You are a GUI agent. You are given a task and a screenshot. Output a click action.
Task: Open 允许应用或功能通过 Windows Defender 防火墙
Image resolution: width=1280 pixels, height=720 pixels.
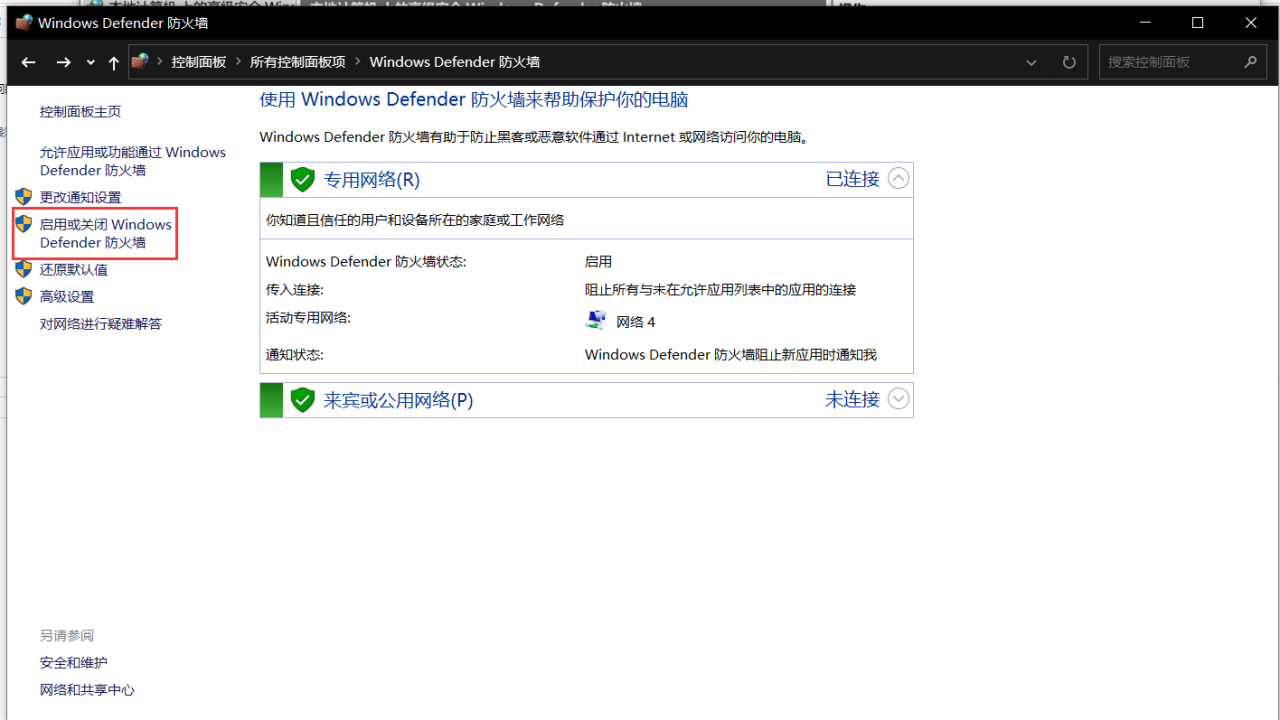pos(133,161)
